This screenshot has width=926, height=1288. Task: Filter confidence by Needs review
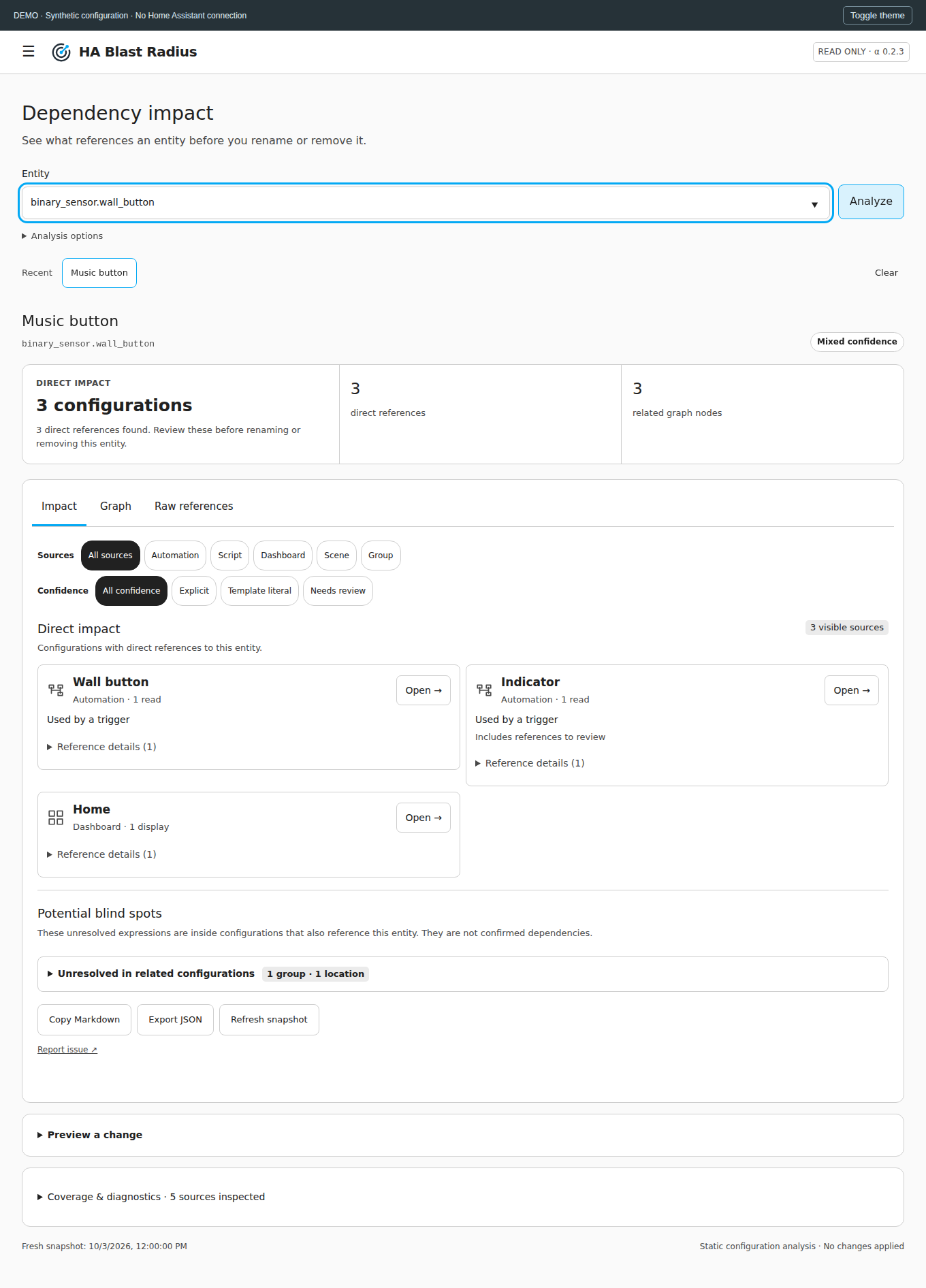(338, 591)
